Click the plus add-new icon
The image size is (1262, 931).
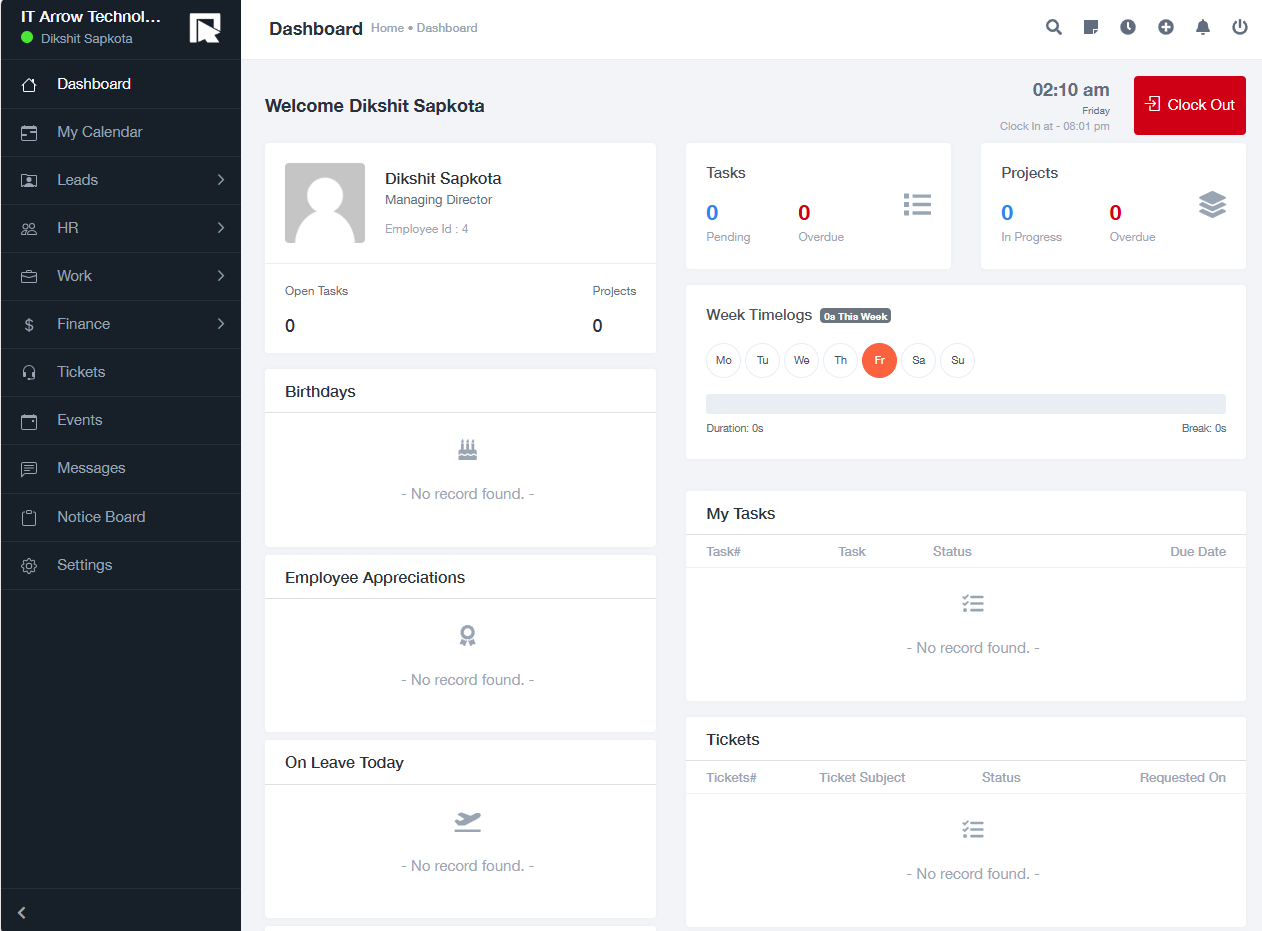tap(1166, 27)
